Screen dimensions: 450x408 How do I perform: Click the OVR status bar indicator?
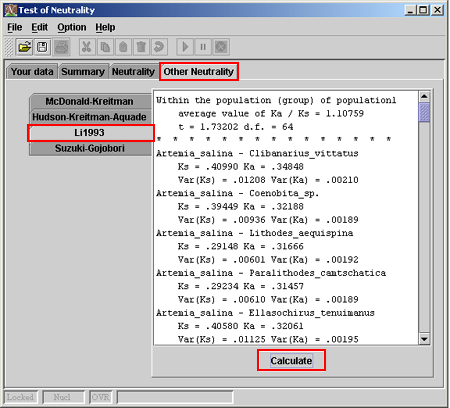click(101, 397)
